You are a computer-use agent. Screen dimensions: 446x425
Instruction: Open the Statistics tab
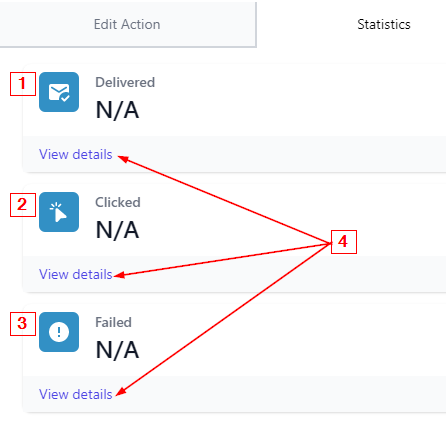(x=384, y=24)
